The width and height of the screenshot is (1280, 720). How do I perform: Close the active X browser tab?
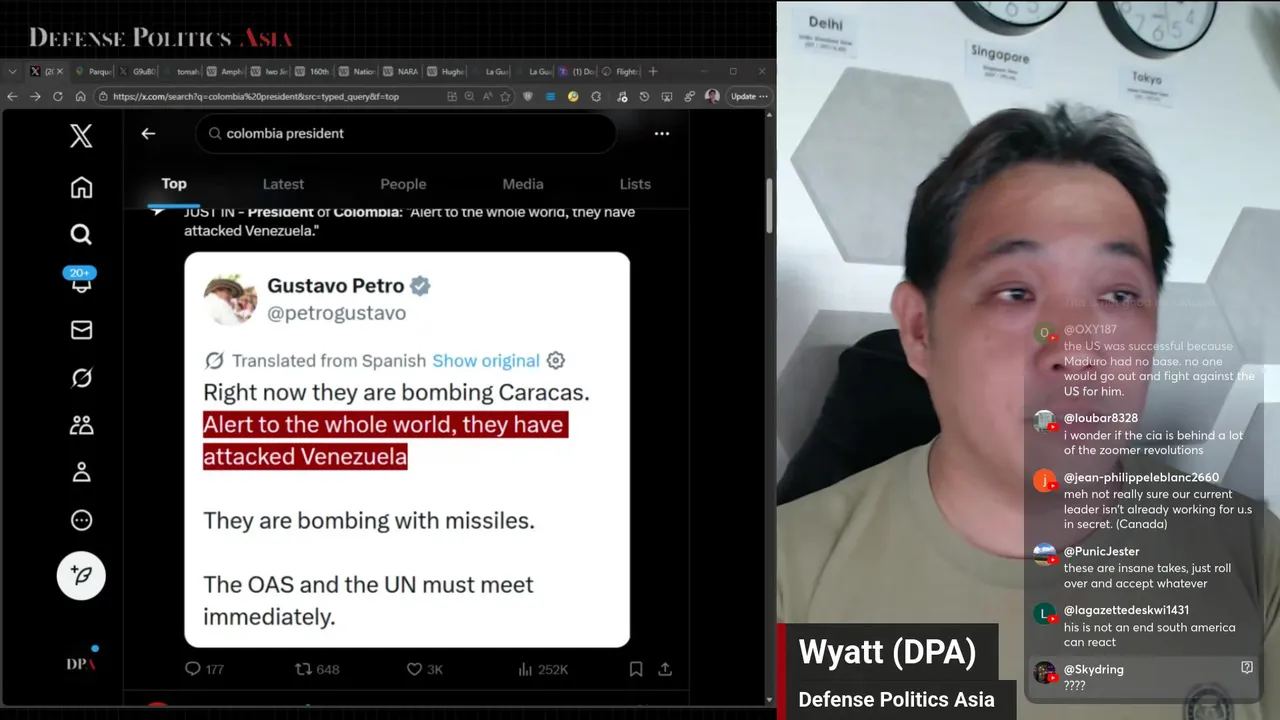click(x=60, y=71)
